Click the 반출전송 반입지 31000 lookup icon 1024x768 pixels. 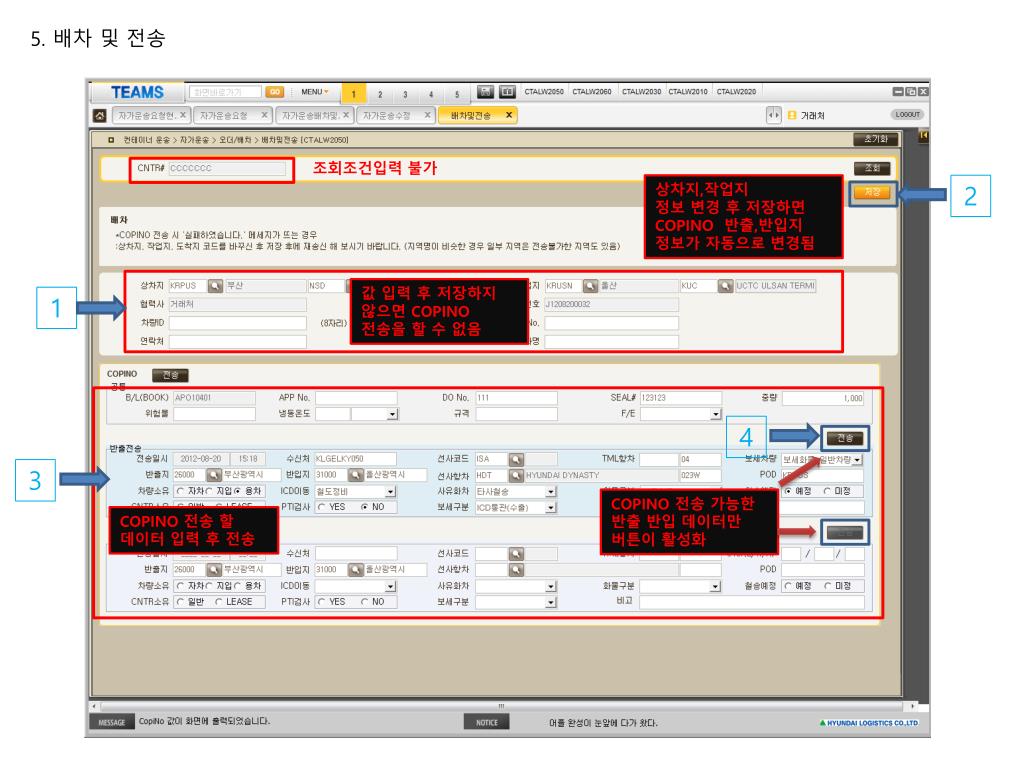356,475
